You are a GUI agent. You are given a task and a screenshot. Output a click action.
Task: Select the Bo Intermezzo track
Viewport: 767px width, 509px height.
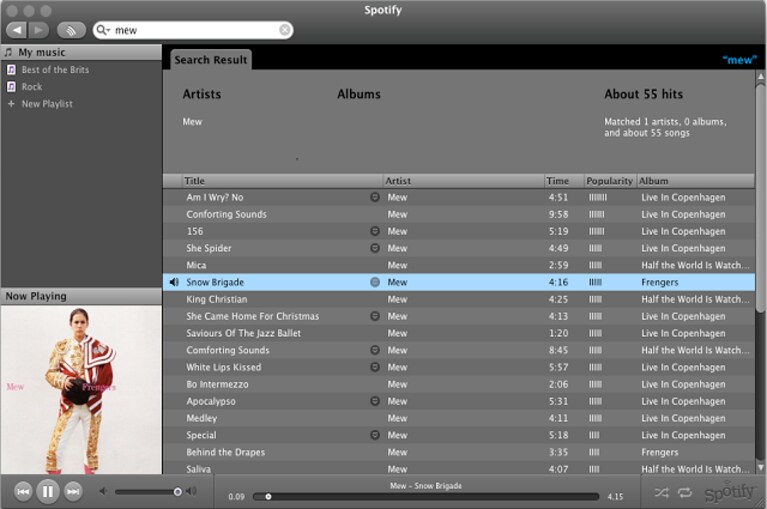(x=458, y=384)
